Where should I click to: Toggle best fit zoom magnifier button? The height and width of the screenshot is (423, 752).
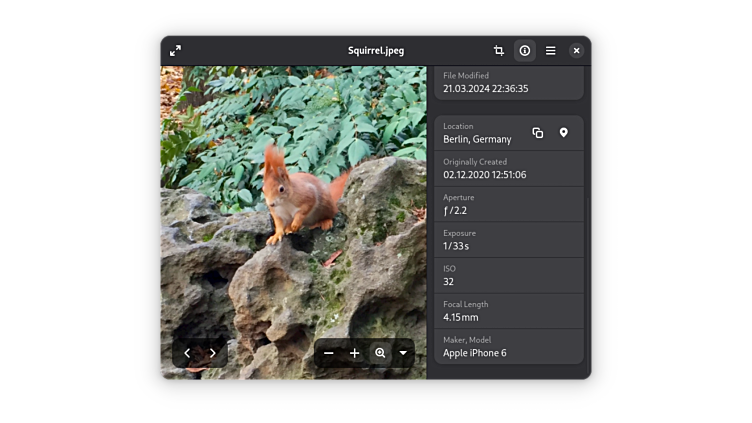pos(380,353)
